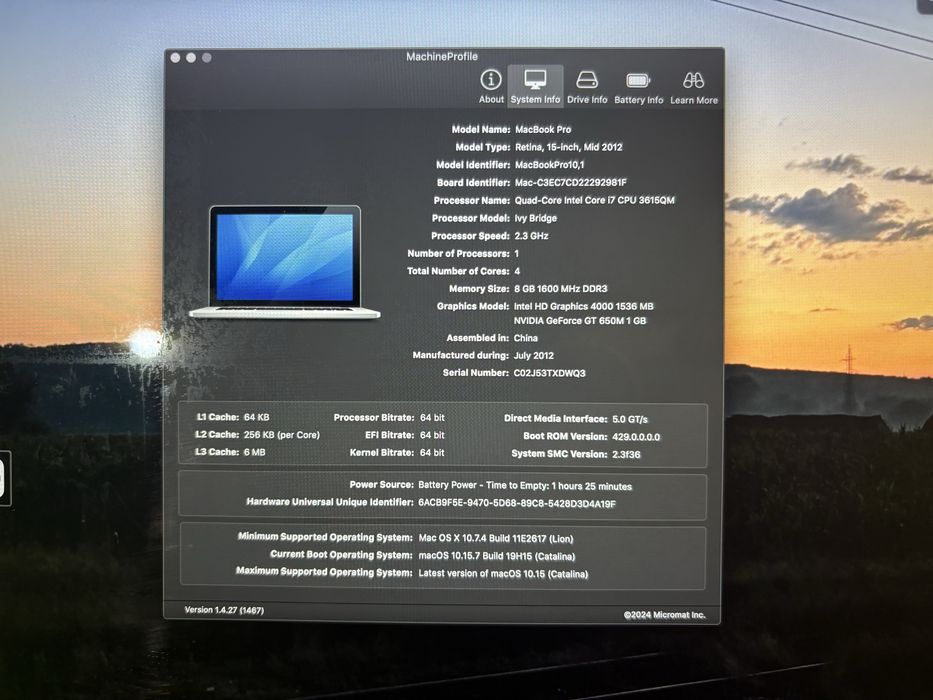Viewport: 933px width, 700px height.
Task: Click the Board Identifier value Mac-C3EC7CD22292981F
Action: click(570, 183)
